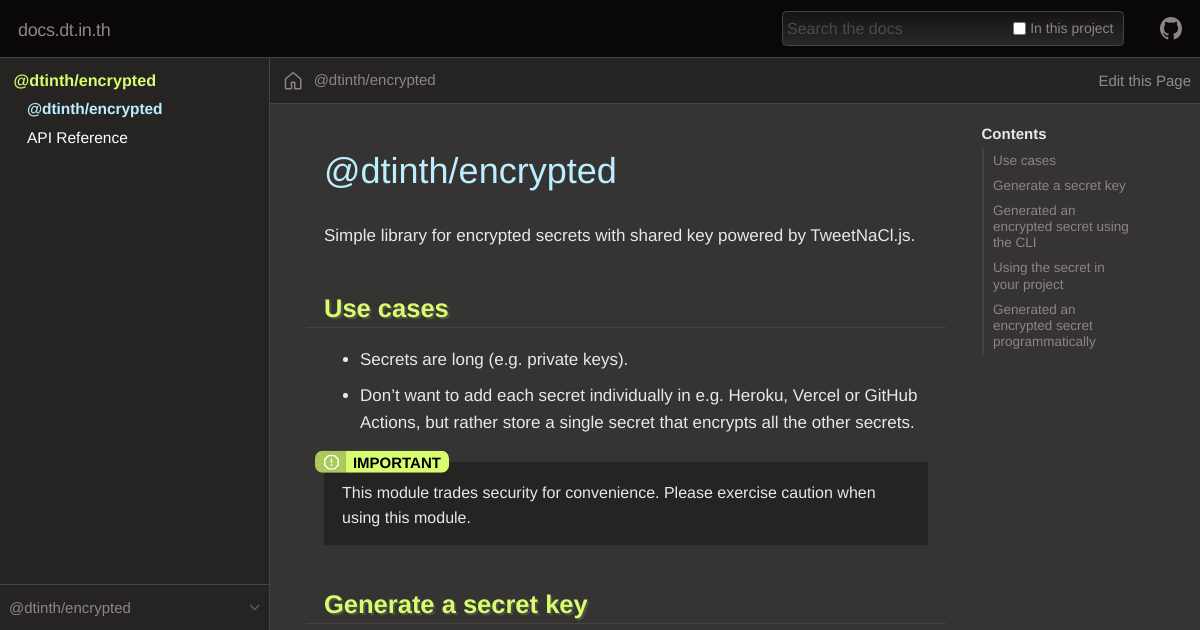Expand the @dtinth/encrypted selector at bottom left
The image size is (1200, 630).
point(70,608)
